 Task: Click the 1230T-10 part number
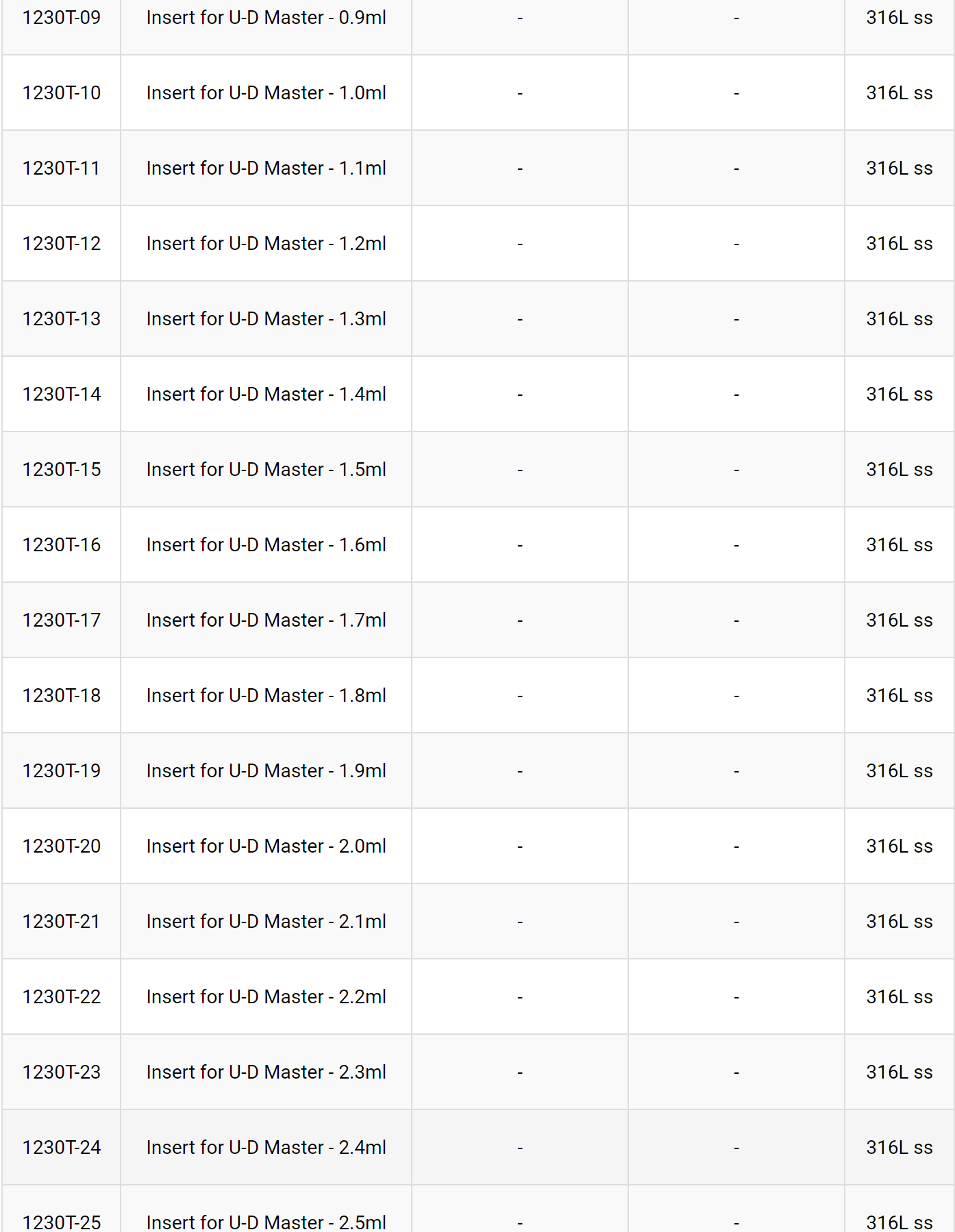pyautogui.click(x=62, y=93)
